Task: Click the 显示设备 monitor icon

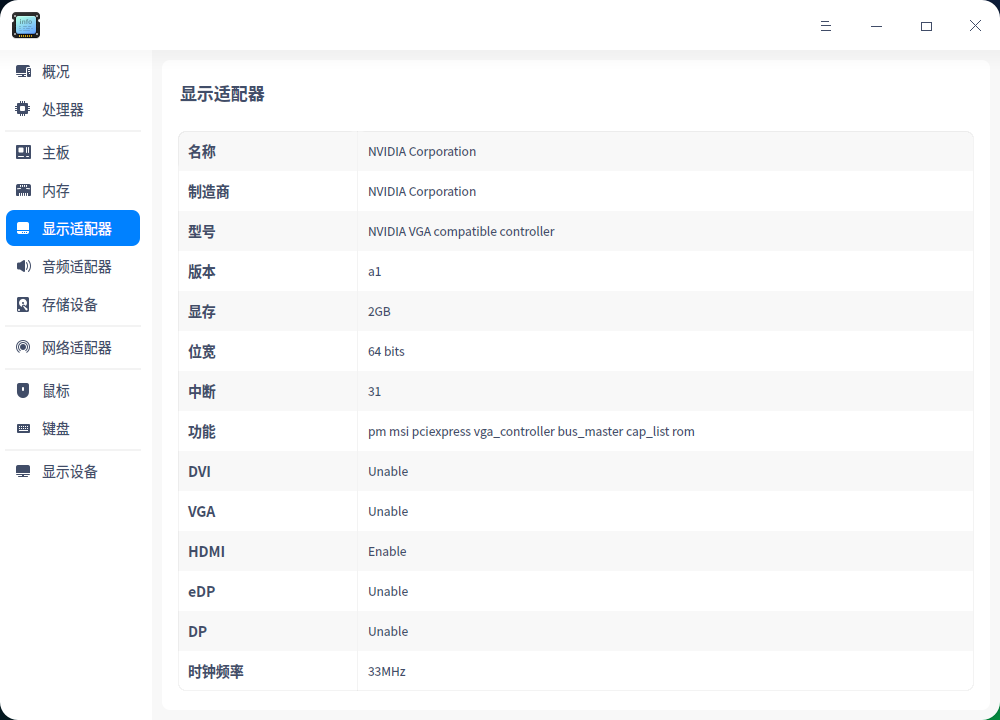Action: pyautogui.click(x=24, y=471)
